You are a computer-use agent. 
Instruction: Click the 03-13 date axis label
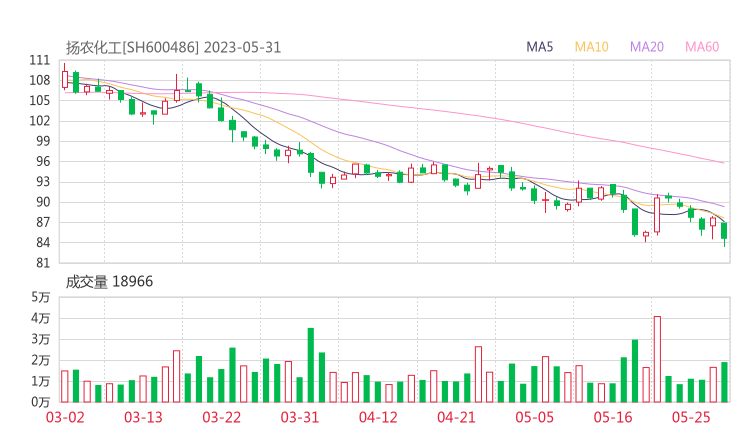point(143,417)
